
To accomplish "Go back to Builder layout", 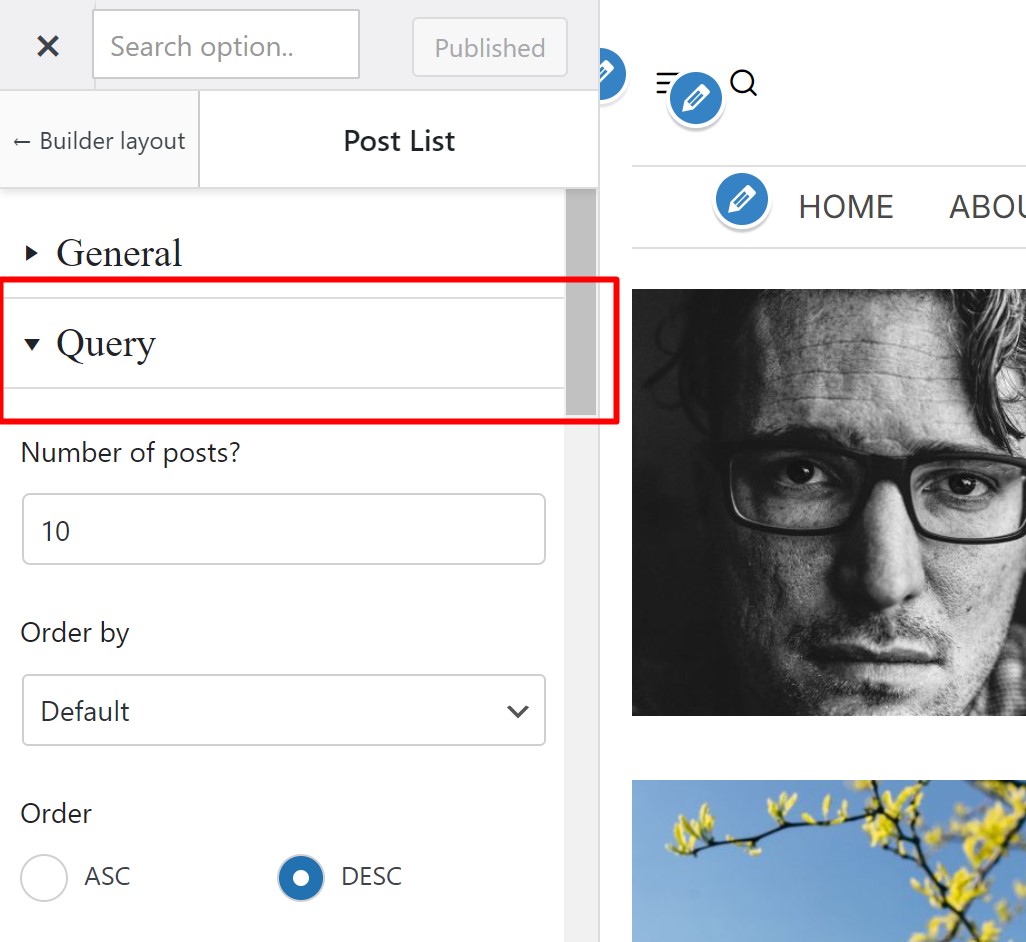I will click(99, 141).
